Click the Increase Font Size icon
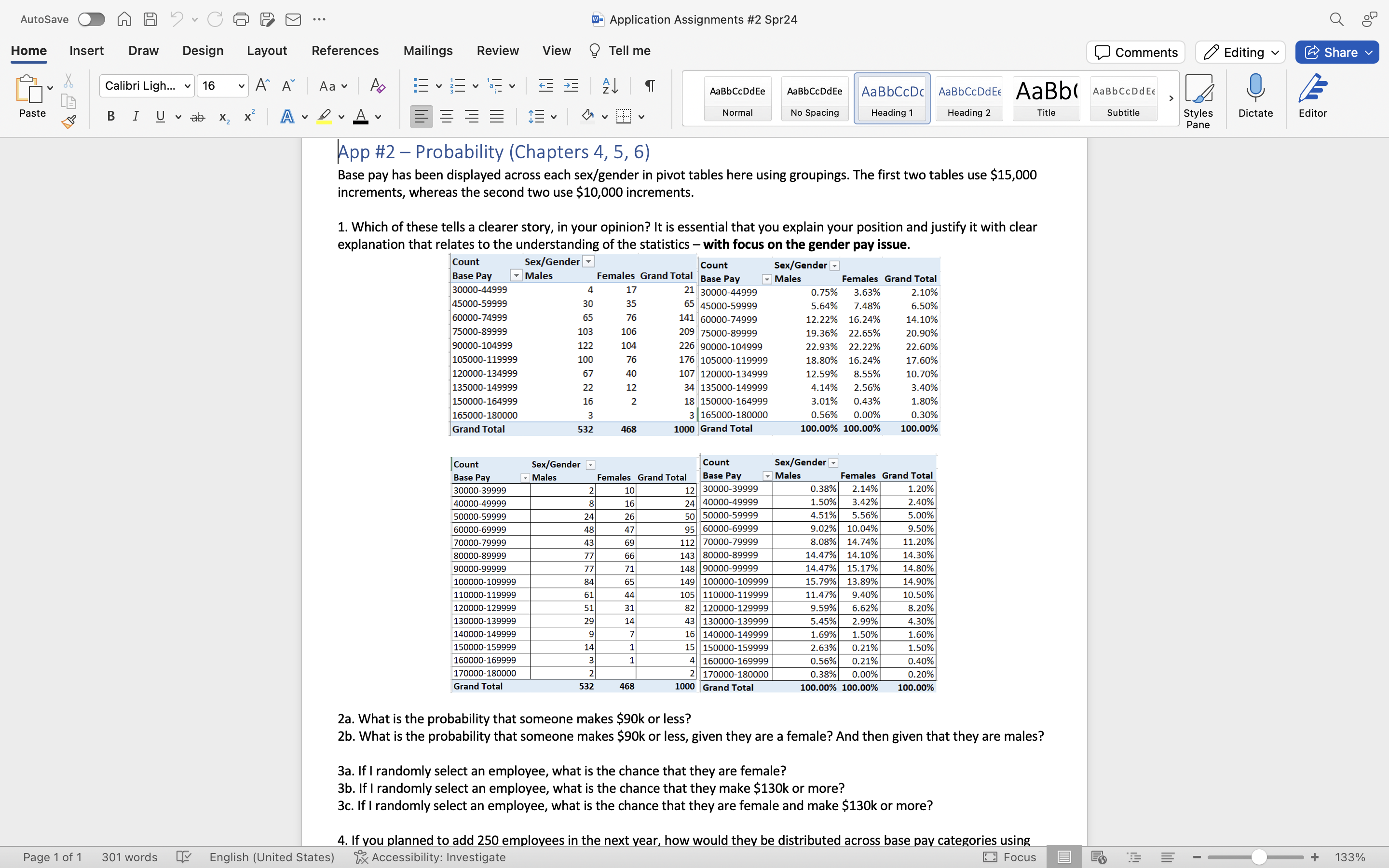 pos(262,85)
